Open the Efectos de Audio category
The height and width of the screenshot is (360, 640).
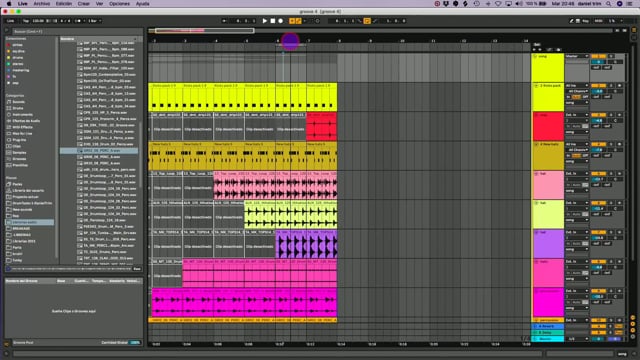click(x=25, y=121)
